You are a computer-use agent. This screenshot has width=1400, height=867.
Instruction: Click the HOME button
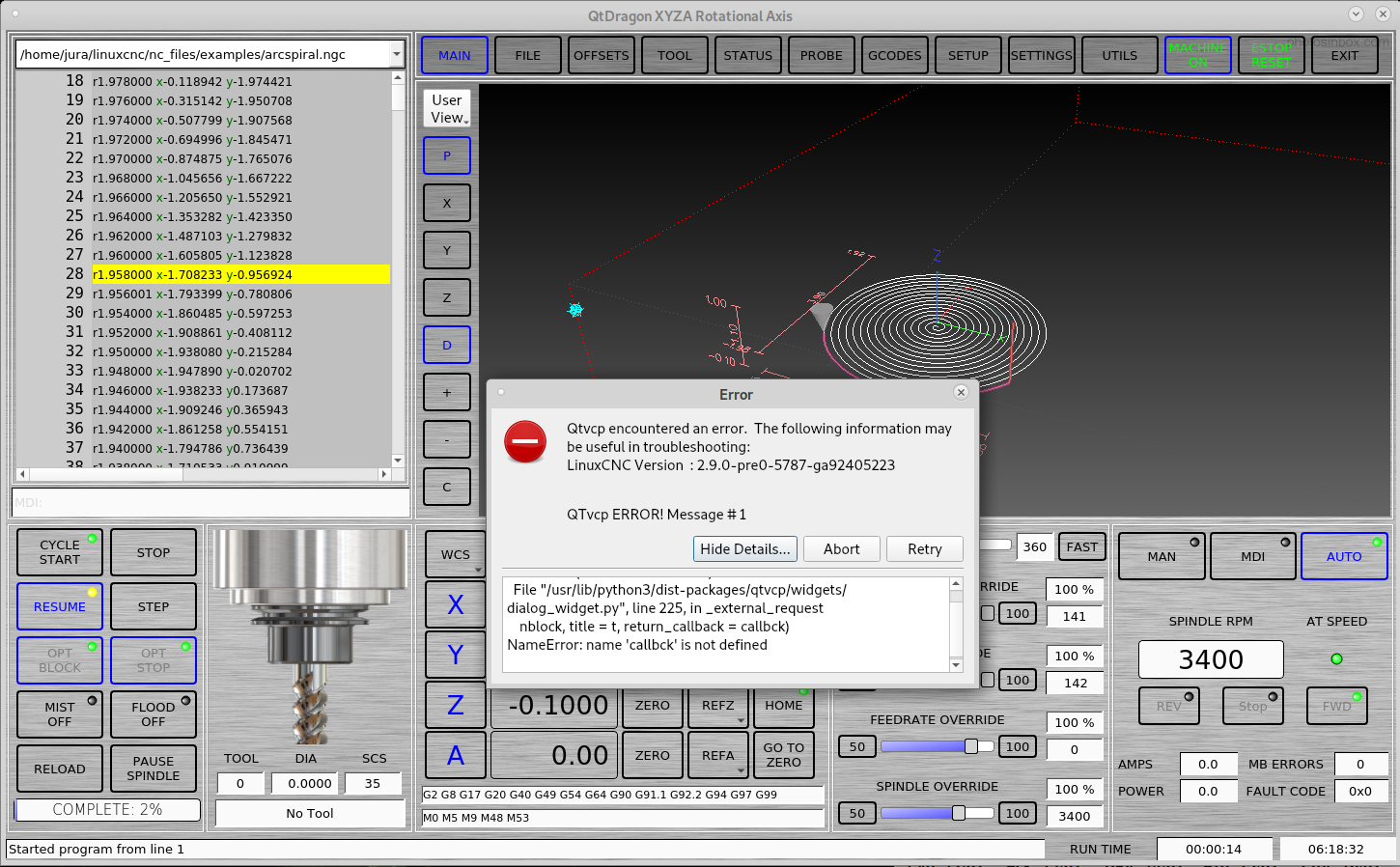point(784,706)
